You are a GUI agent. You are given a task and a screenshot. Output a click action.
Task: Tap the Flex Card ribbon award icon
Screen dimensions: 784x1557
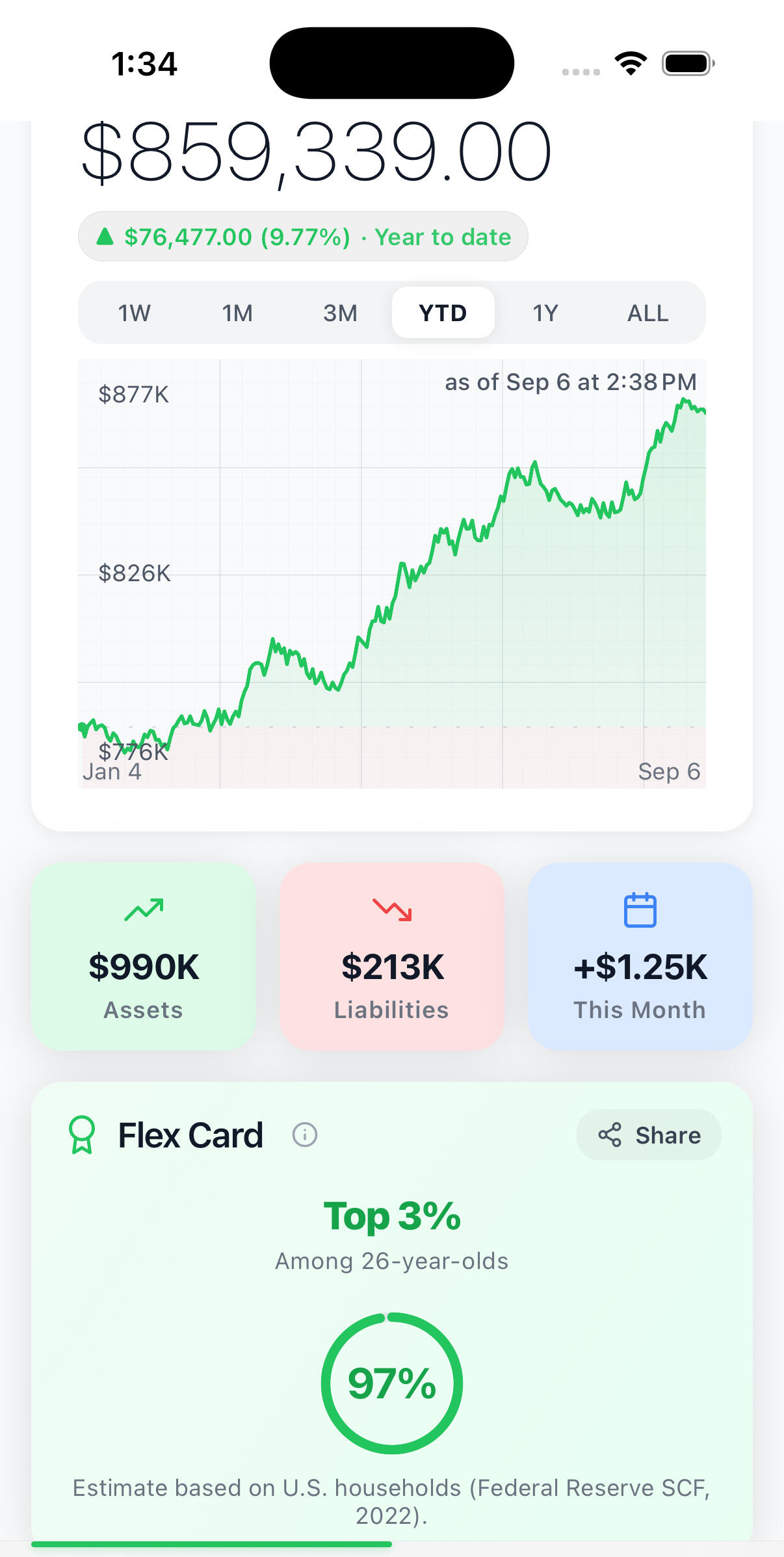pos(82,1135)
